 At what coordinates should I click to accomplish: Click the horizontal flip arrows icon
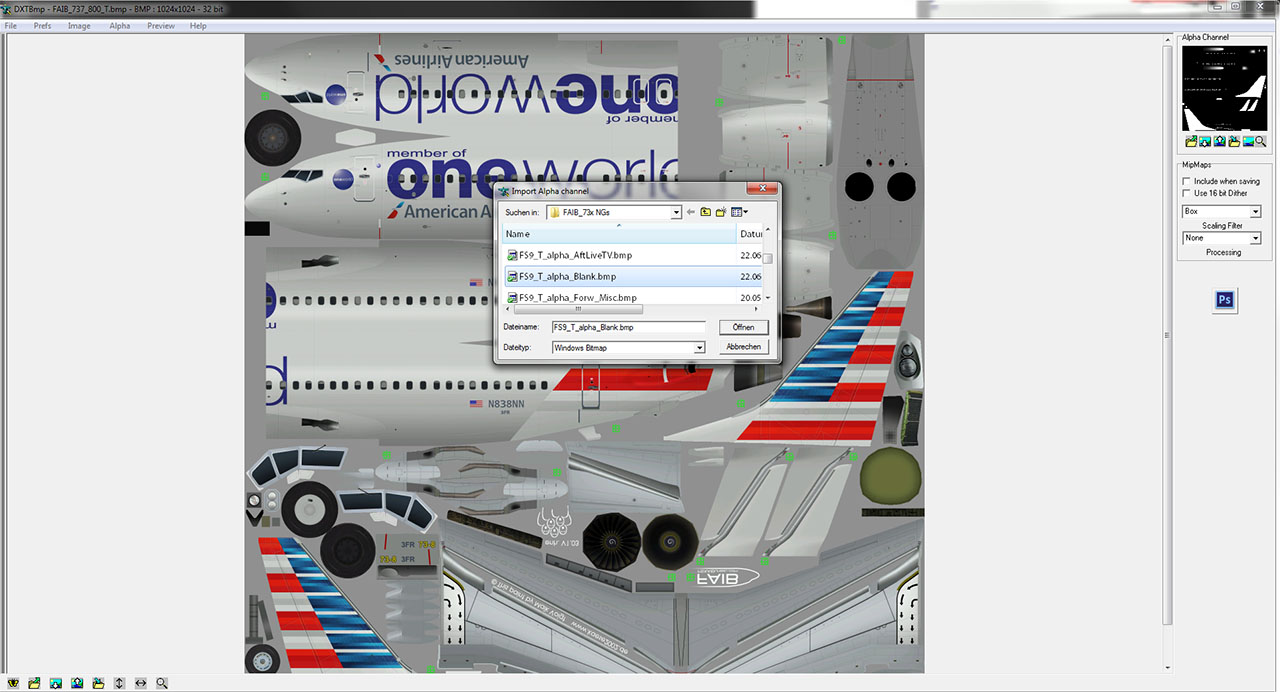(x=141, y=683)
